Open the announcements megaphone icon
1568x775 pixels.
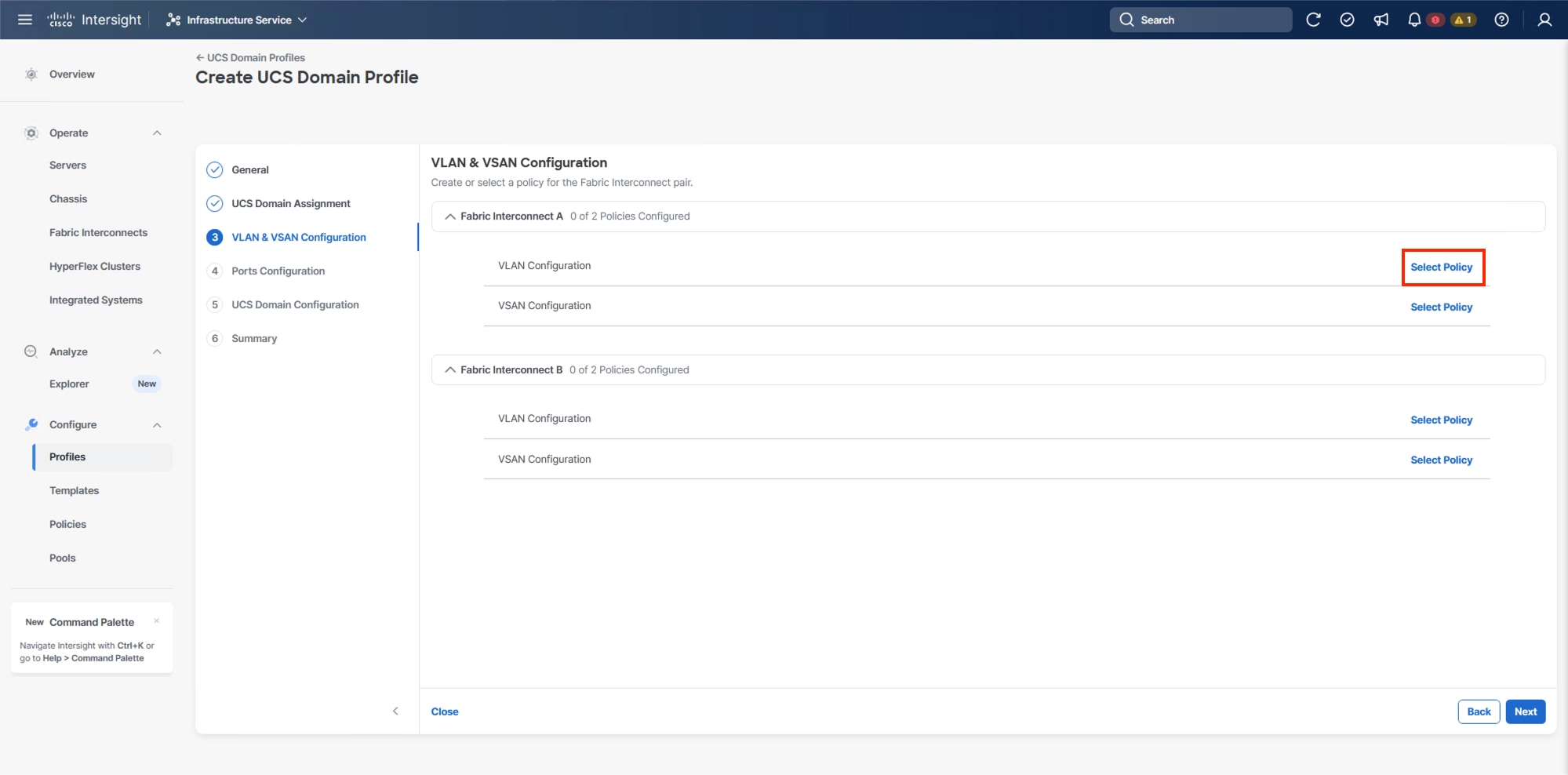(x=1381, y=20)
